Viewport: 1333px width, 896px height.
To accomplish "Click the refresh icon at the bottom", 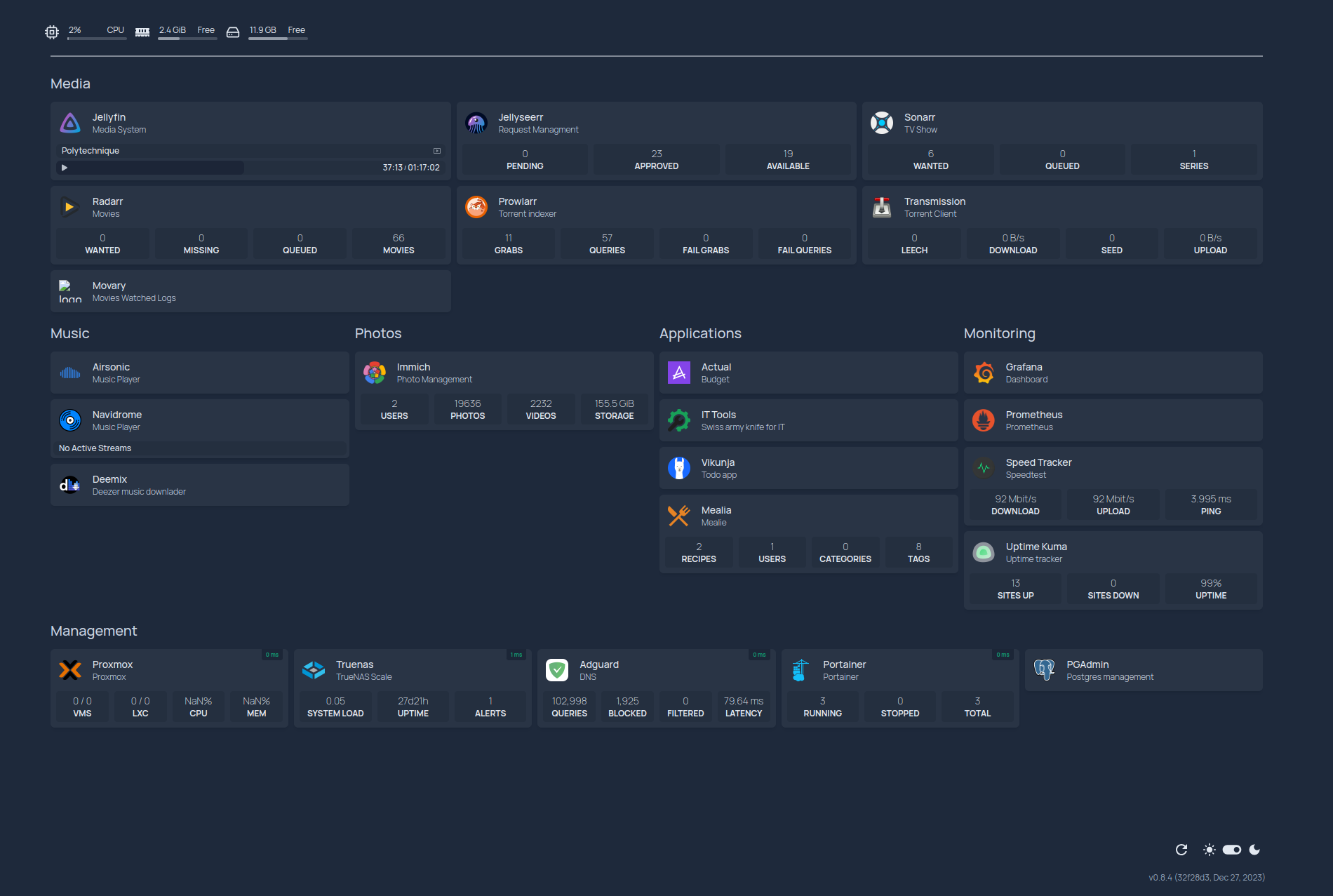I will click(x=1181, y=850).
